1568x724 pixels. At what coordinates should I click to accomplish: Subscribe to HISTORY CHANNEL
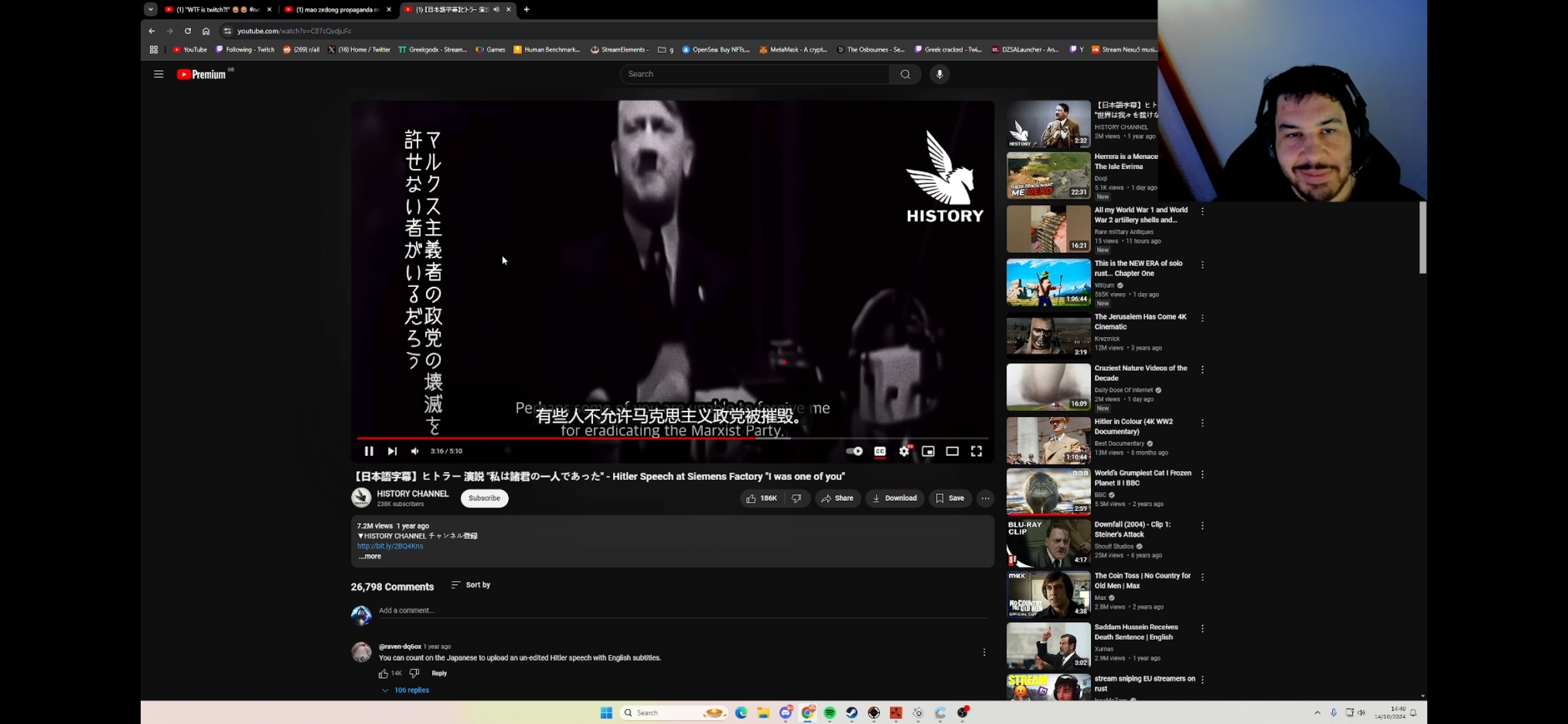coord(484,498)
